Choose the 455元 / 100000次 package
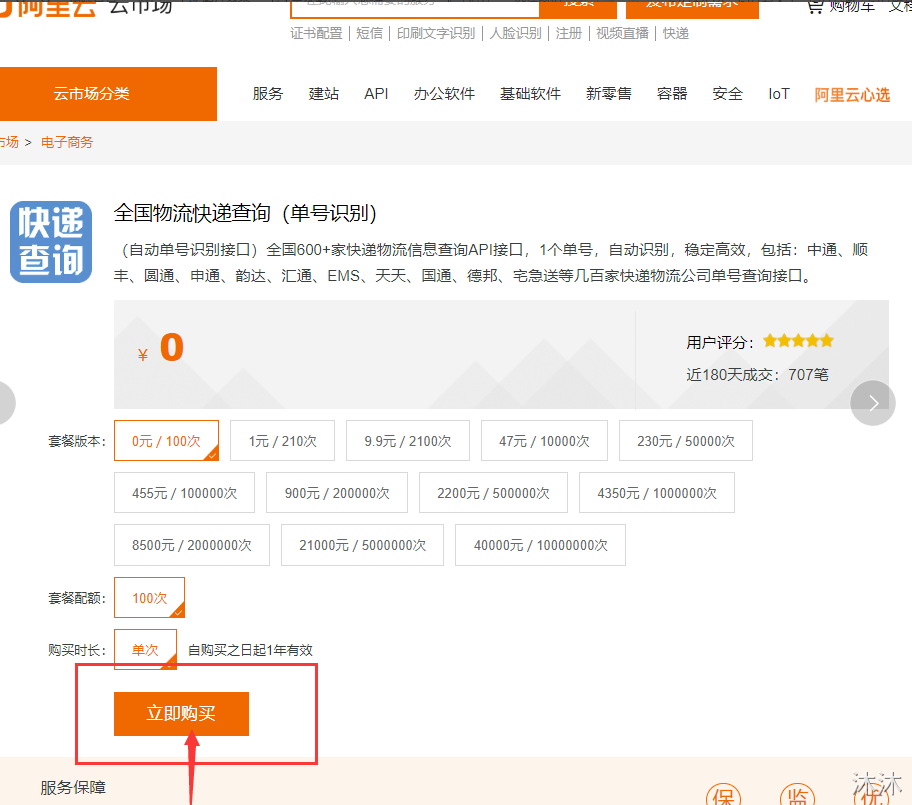 point(184,493)
